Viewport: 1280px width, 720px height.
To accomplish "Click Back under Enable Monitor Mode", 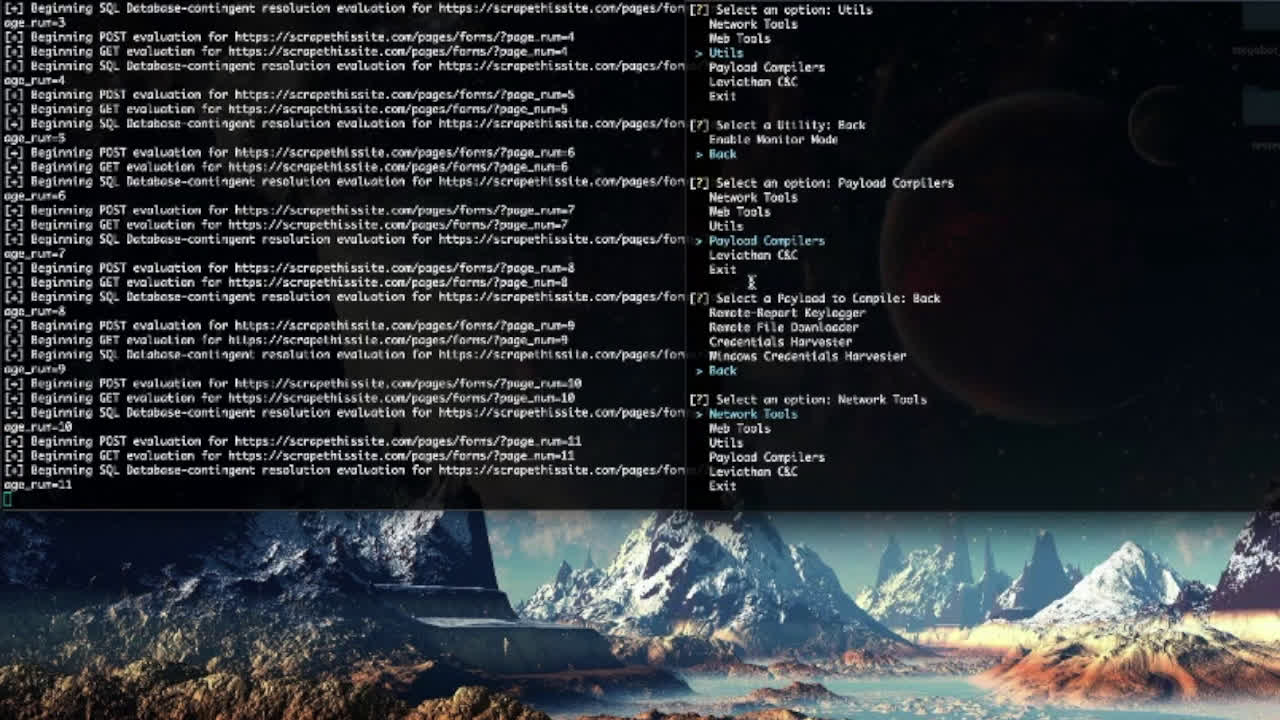I will click(x=722, y=154).
